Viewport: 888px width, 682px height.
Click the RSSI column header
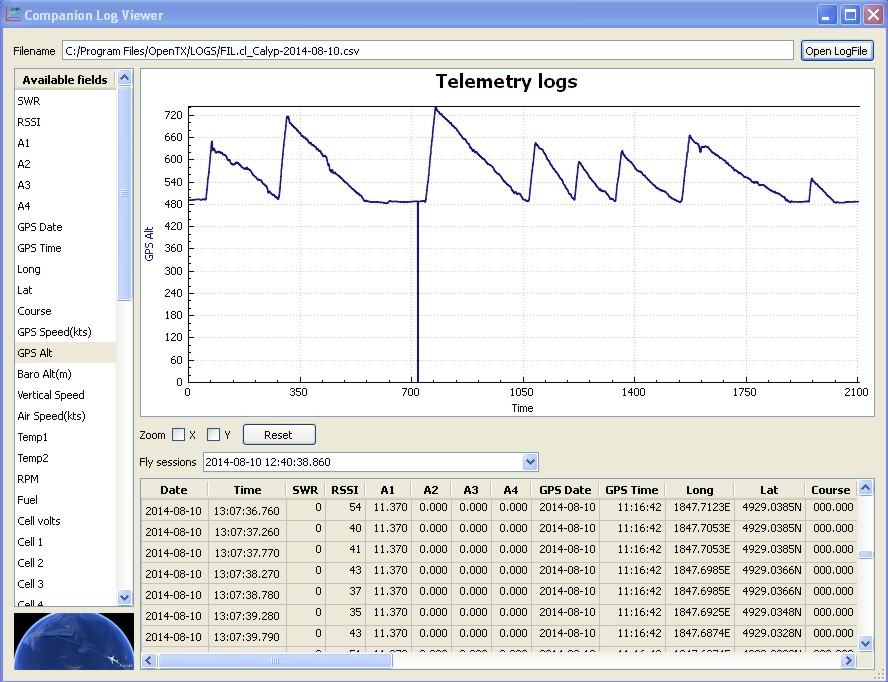[x=345, y=490]
